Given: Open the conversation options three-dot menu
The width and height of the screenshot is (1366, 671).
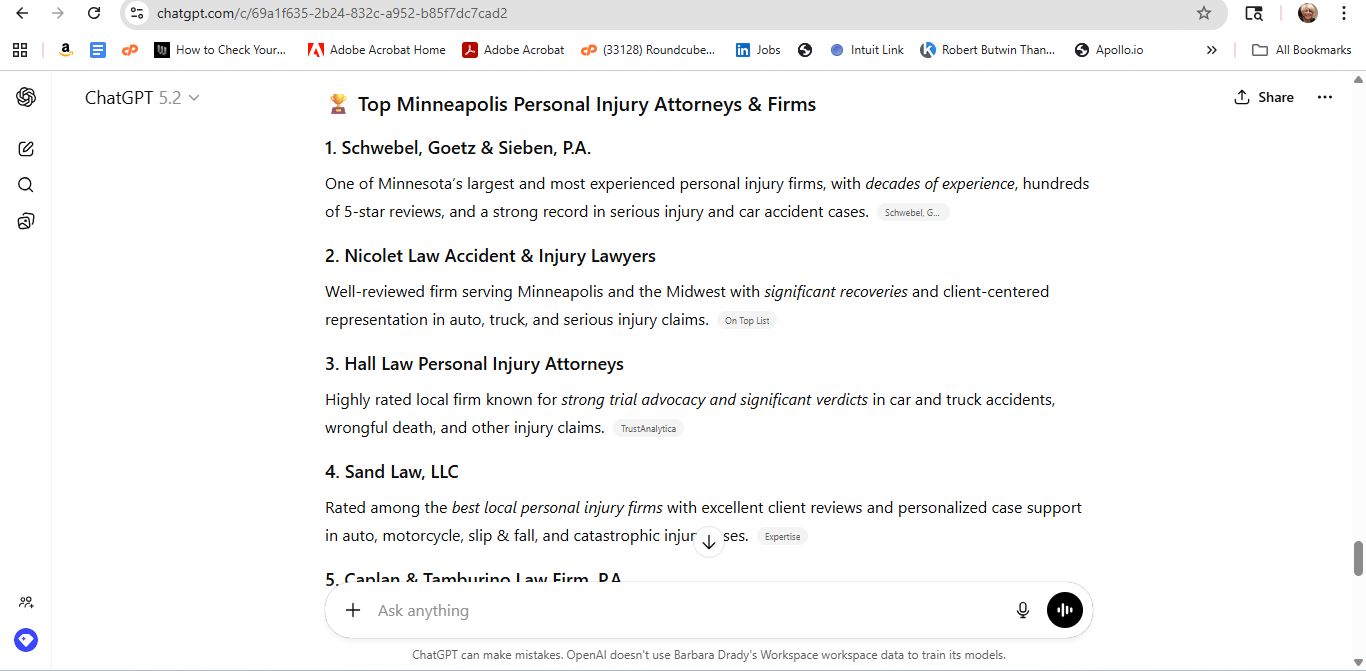Looking at the screenshot, I should point(1325,97).
